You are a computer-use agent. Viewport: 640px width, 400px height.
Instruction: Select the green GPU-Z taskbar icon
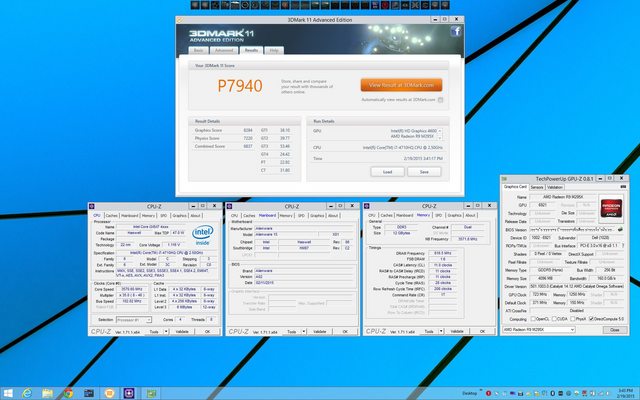pyautogui.click(x=151, y=393)
